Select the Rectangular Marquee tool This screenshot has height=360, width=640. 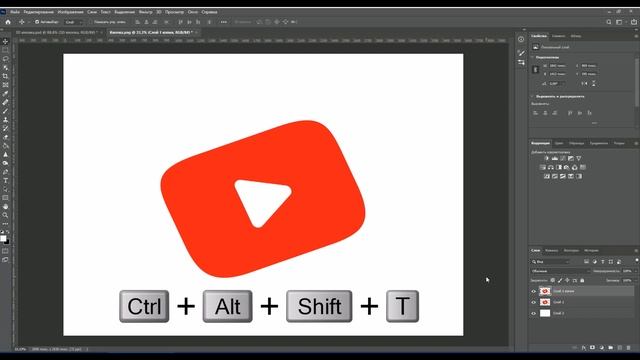tap(5, 50)
